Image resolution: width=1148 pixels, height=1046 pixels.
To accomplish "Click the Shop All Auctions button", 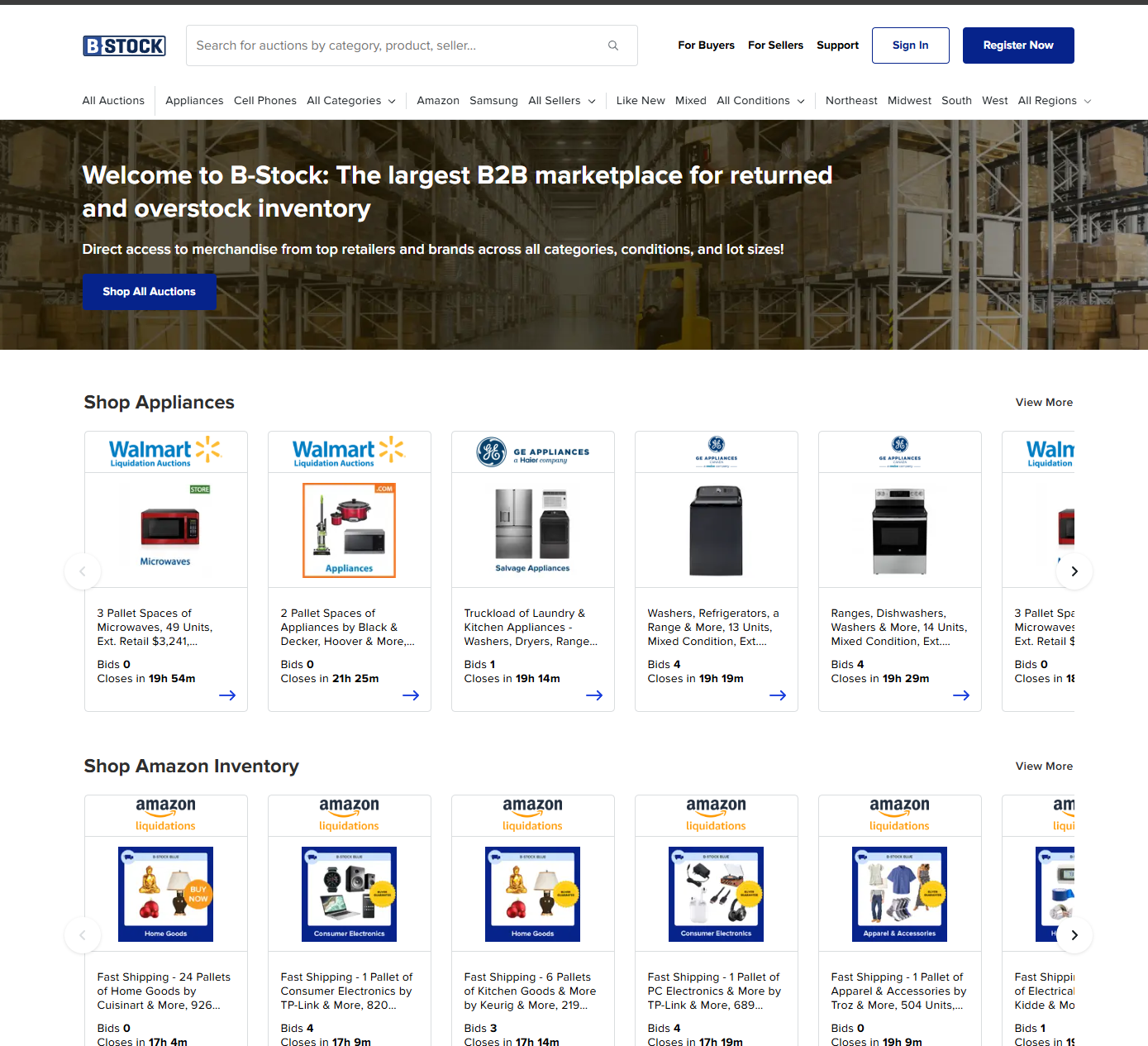I will pos(149,292).
